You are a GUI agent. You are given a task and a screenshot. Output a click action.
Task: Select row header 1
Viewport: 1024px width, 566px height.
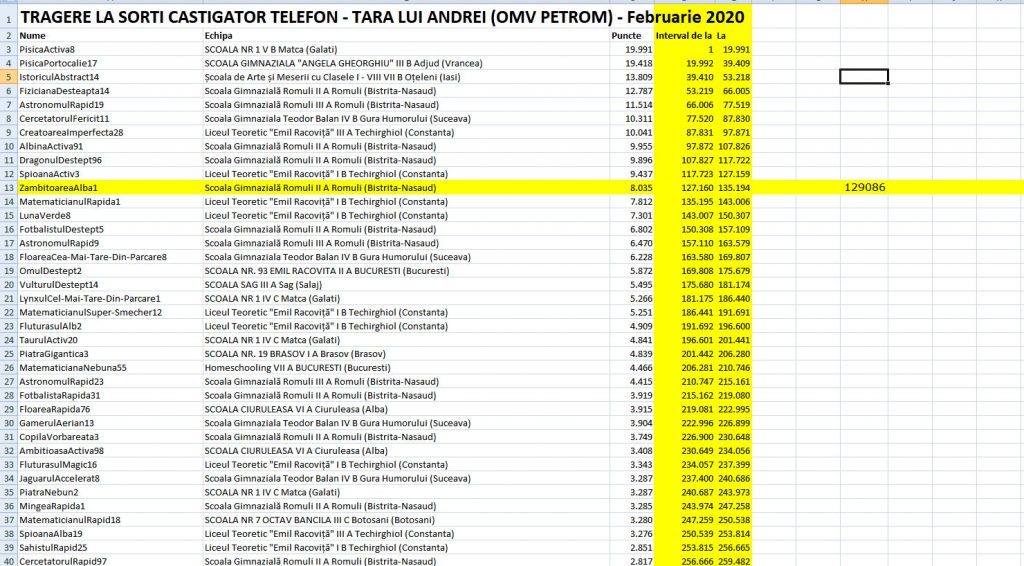(x=8, y=19)
